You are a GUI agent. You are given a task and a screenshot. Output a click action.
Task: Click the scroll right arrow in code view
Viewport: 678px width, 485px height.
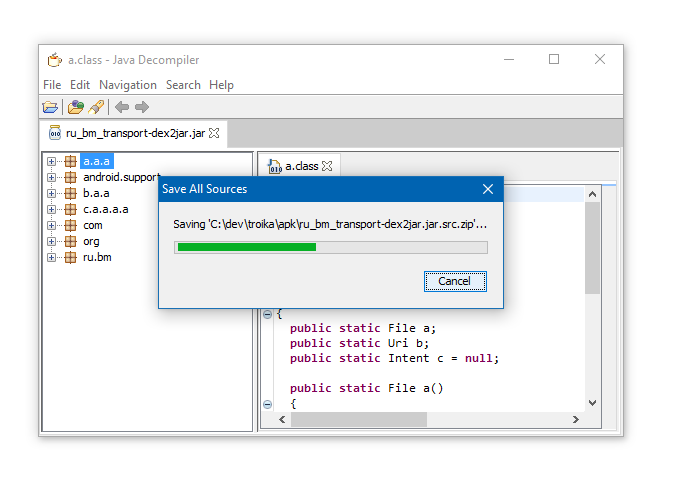(576, 419)
